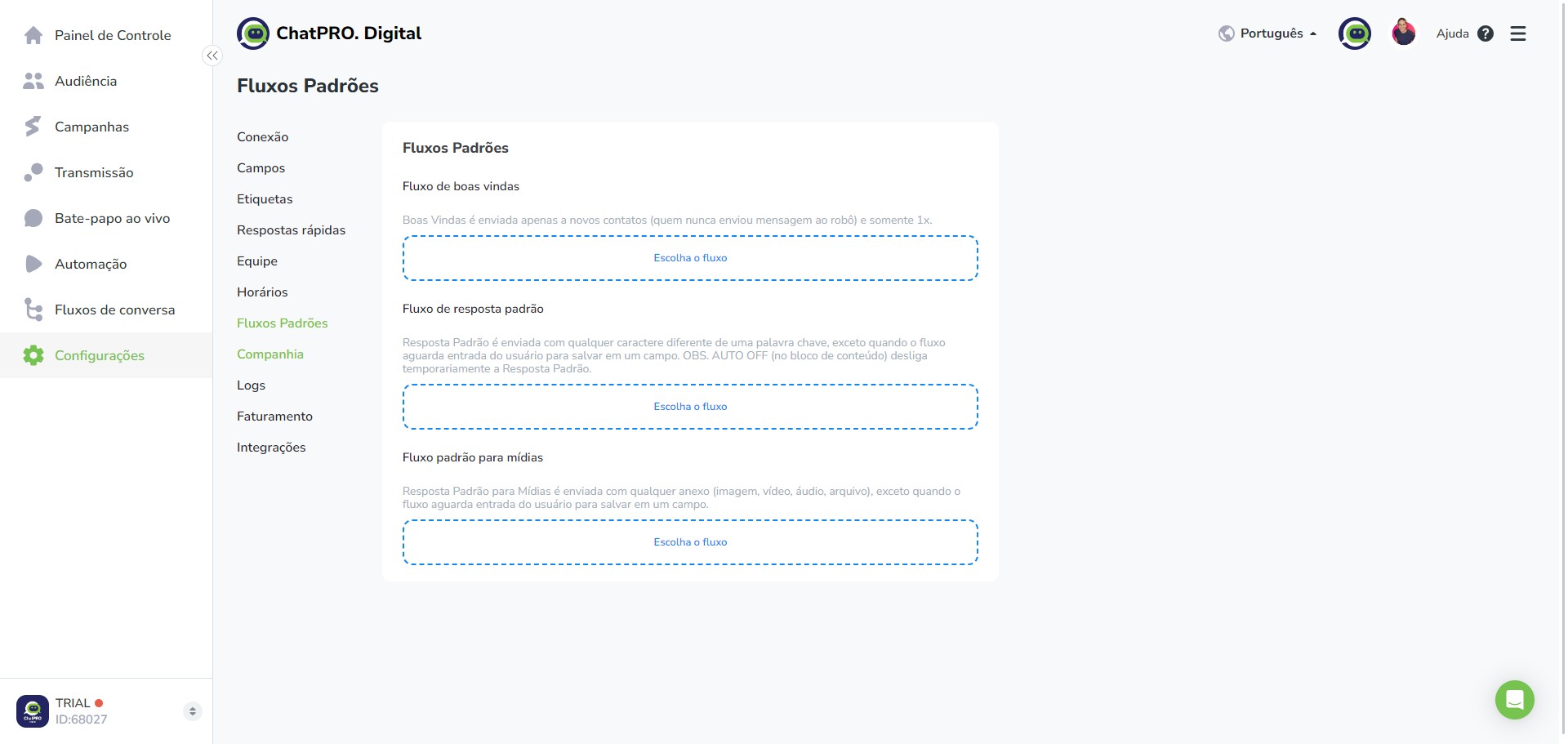Image resolution: width=1568 pixels, height=744 pixels.
Task: Click the Configurações gear icon
Action: [x=33, y=355]
